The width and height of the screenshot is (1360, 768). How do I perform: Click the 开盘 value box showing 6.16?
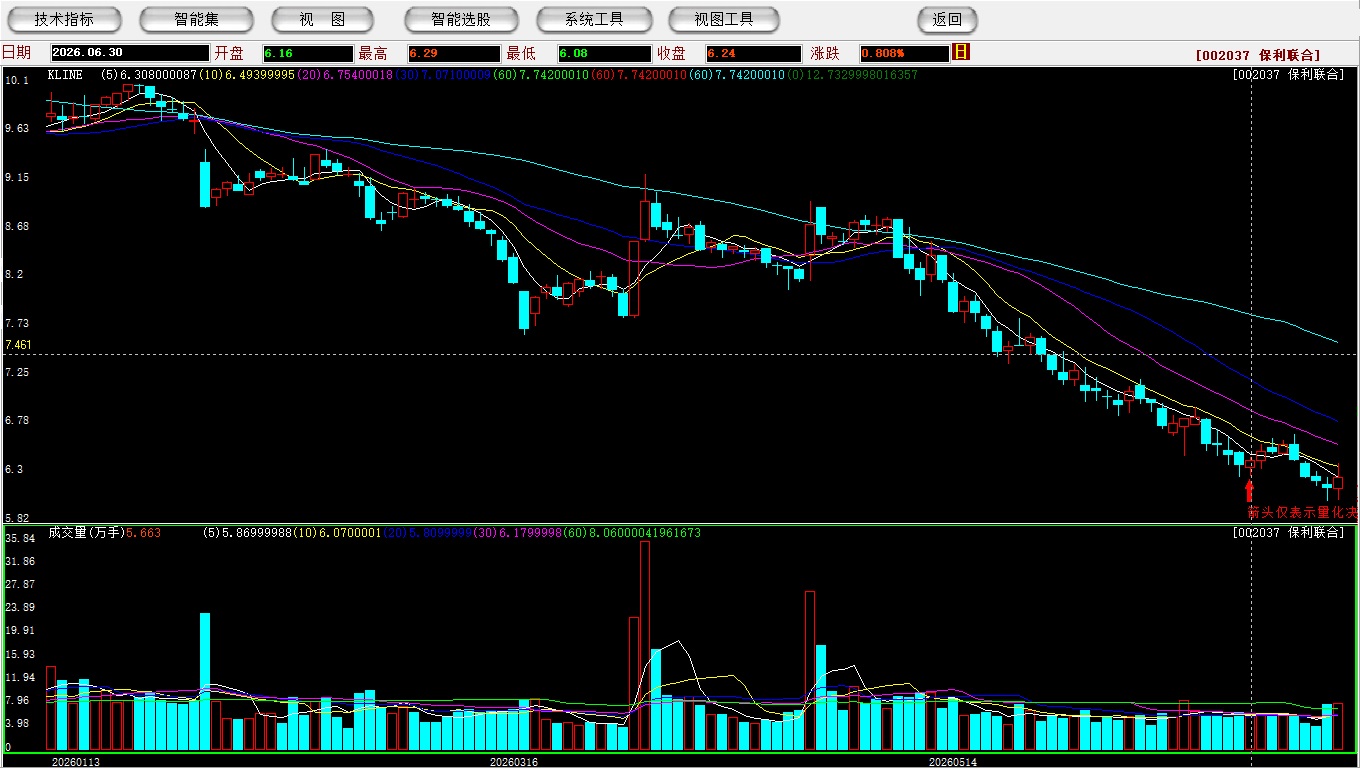(308, 53)
